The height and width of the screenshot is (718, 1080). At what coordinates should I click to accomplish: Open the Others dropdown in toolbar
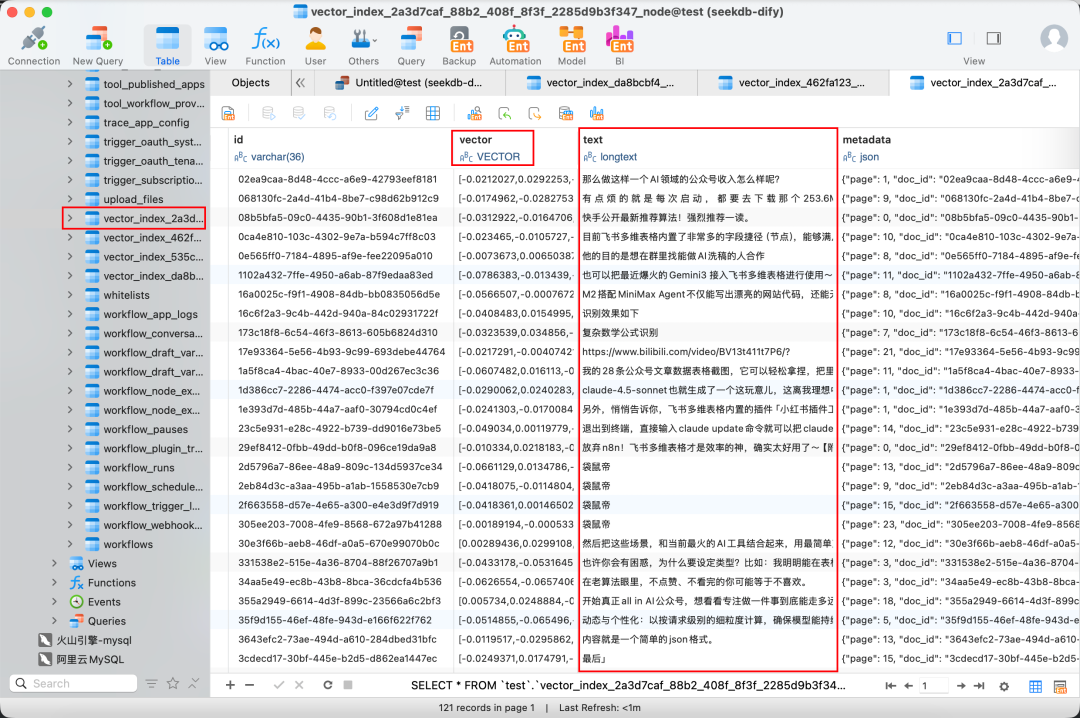click(363, 45)
